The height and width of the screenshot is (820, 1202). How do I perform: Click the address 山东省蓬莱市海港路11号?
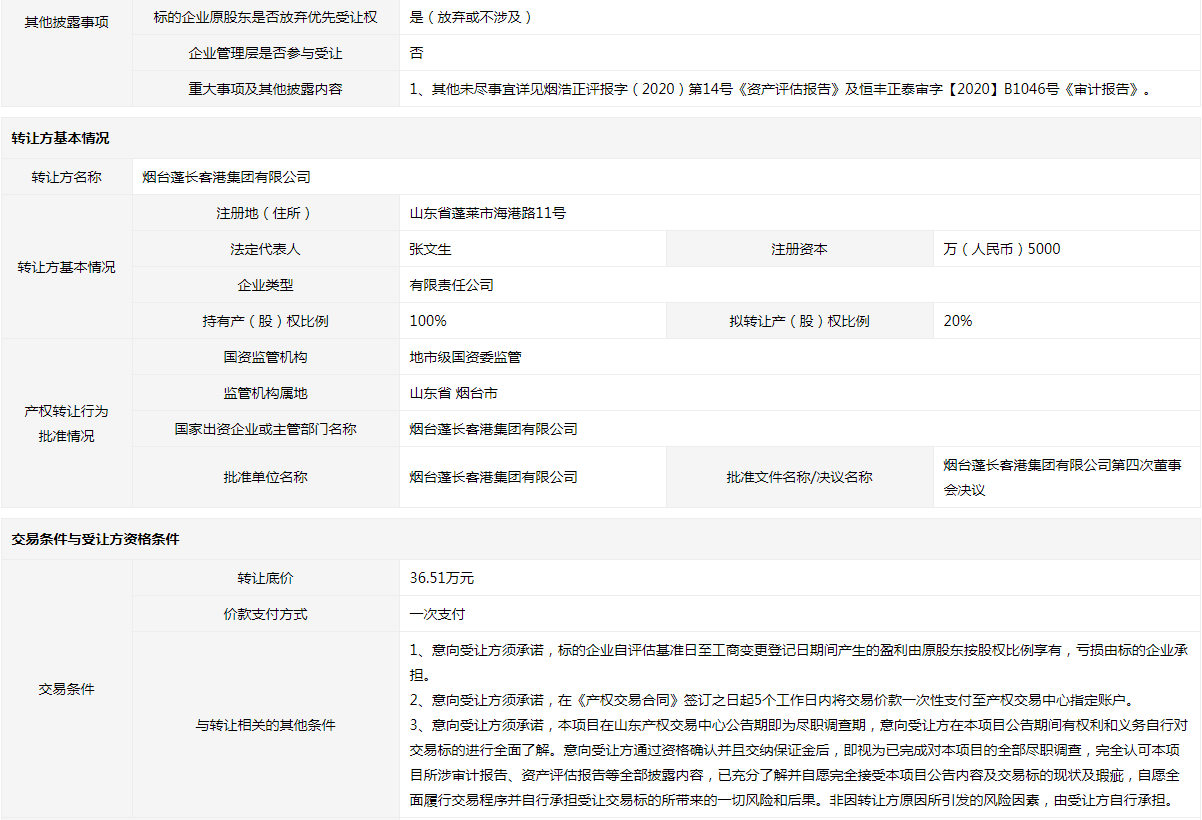[488, 213]
